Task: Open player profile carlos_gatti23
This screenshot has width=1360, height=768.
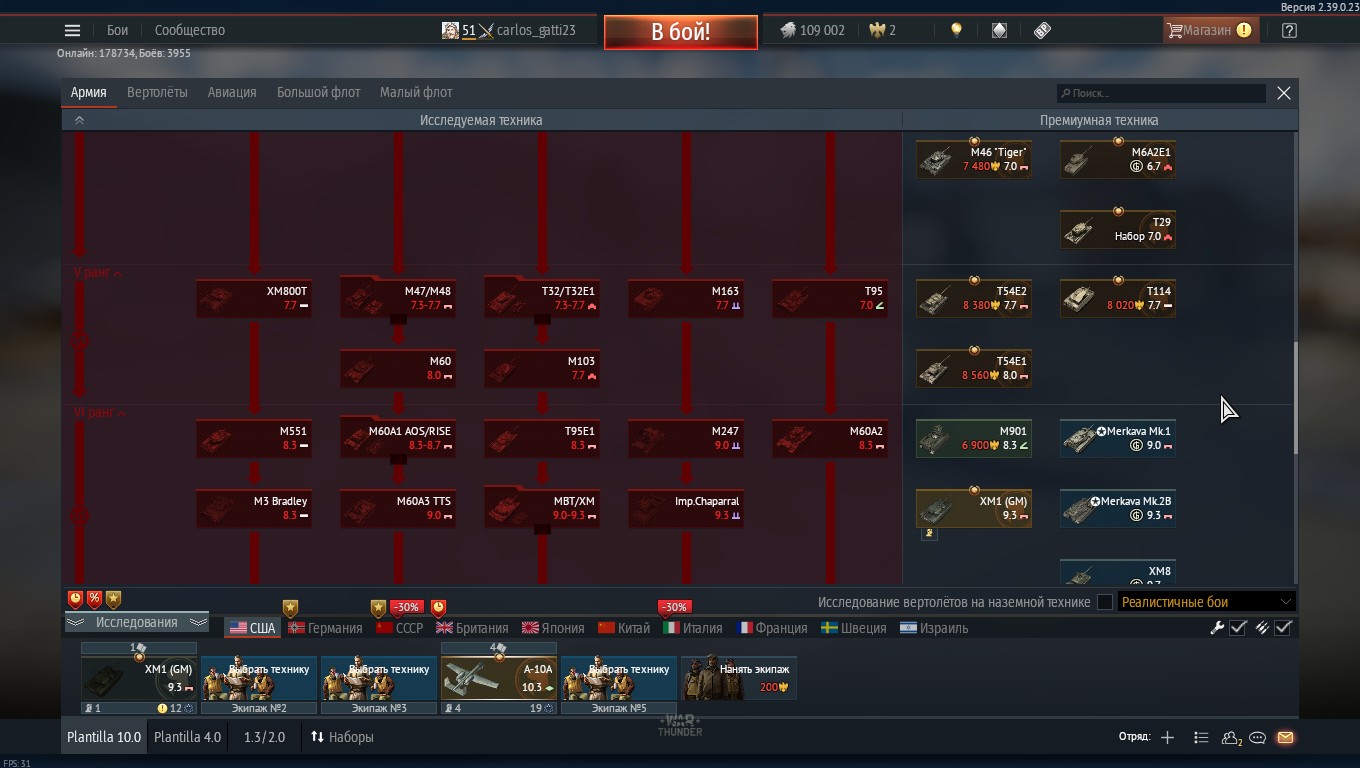Action: point(509,31)
